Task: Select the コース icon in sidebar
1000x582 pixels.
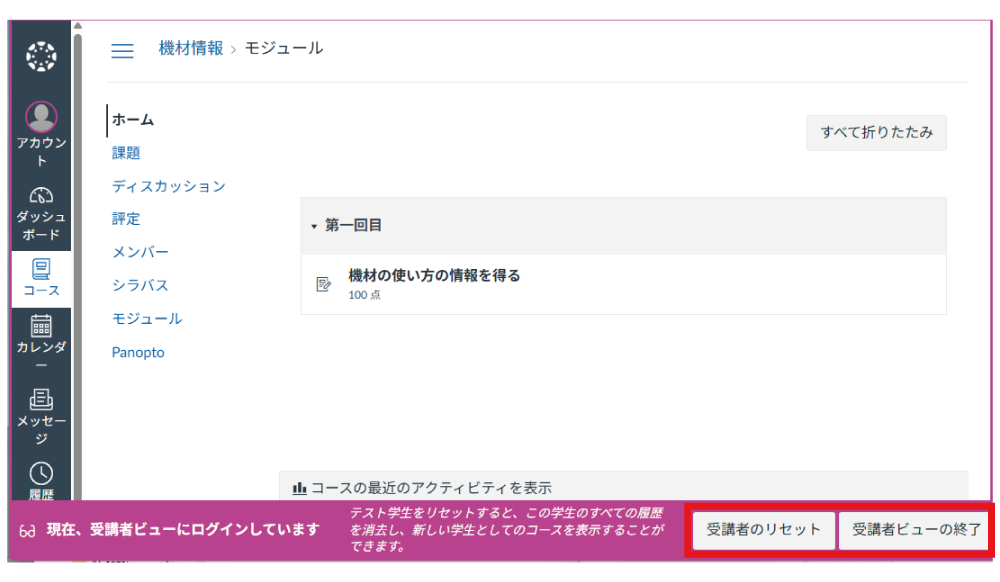Action: point(41,269)
